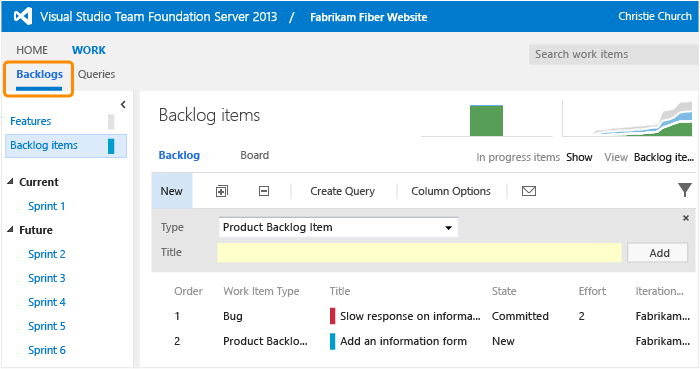Select the Slow response on informa... item
700x369 pixels.
410,316
